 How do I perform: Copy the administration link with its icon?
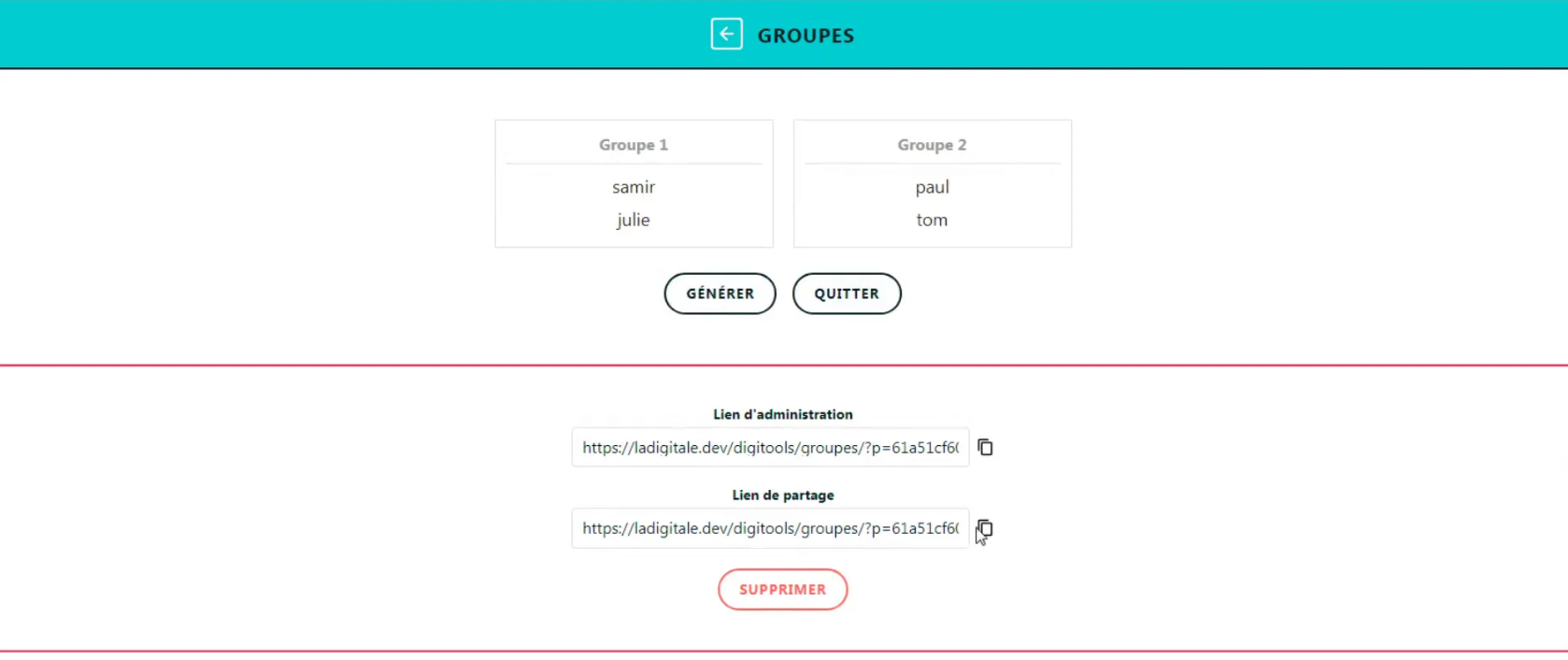[x=985, y=448]
